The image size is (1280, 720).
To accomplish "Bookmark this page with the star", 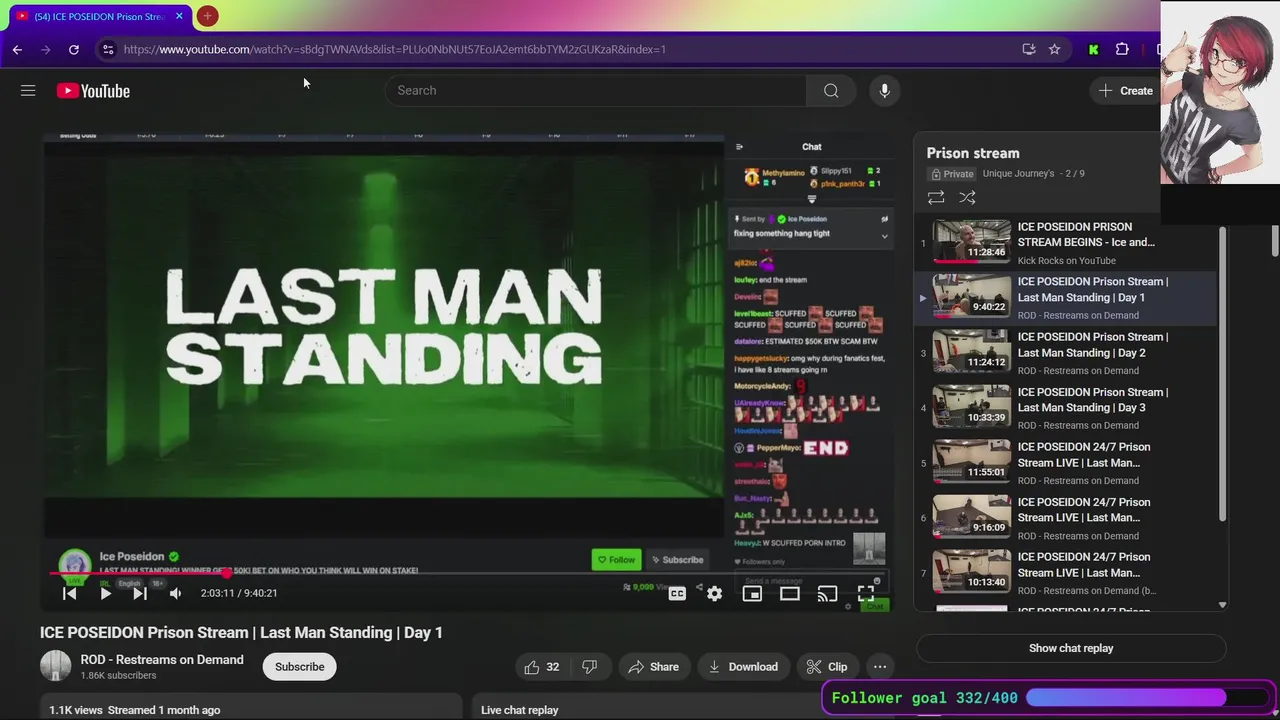I will [x=1054, y=49].
